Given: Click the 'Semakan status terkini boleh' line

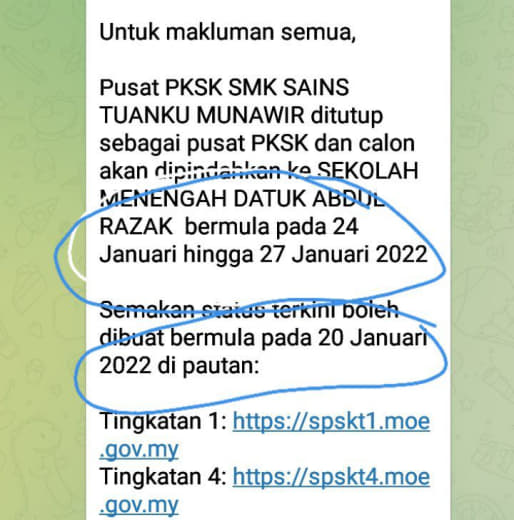Looking at the screenshot, I should pyautogui.click(x=249, y=310).
